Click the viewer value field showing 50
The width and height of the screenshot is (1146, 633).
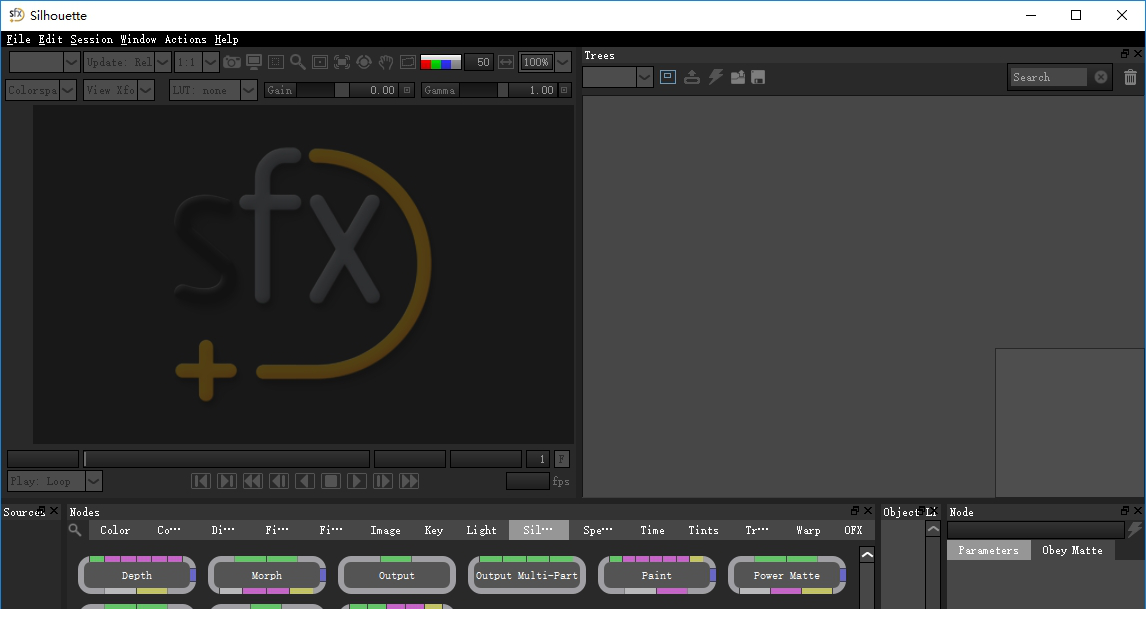[479, 62]
